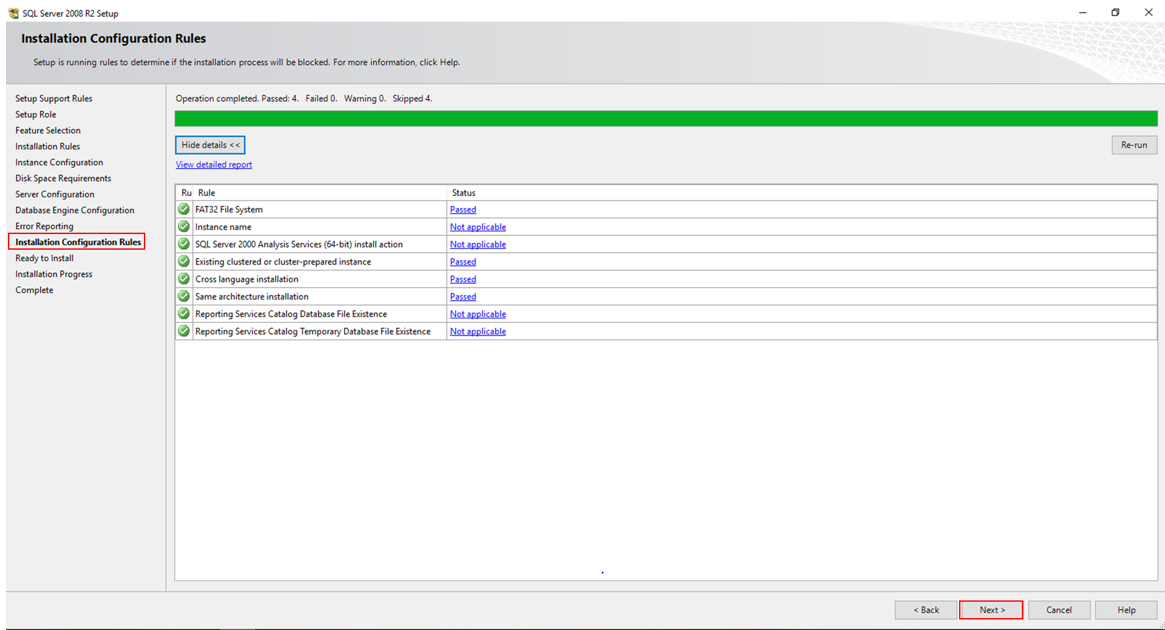Click green check icon for Existing clustered instance

(184, 261)
